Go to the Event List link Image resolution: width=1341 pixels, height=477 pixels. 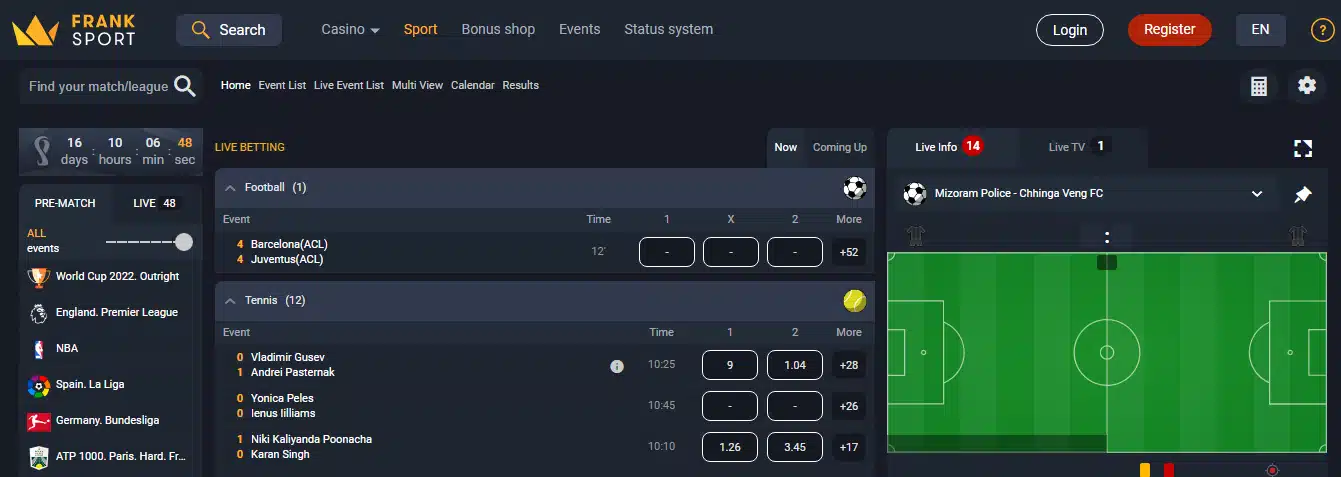point(282,86)
